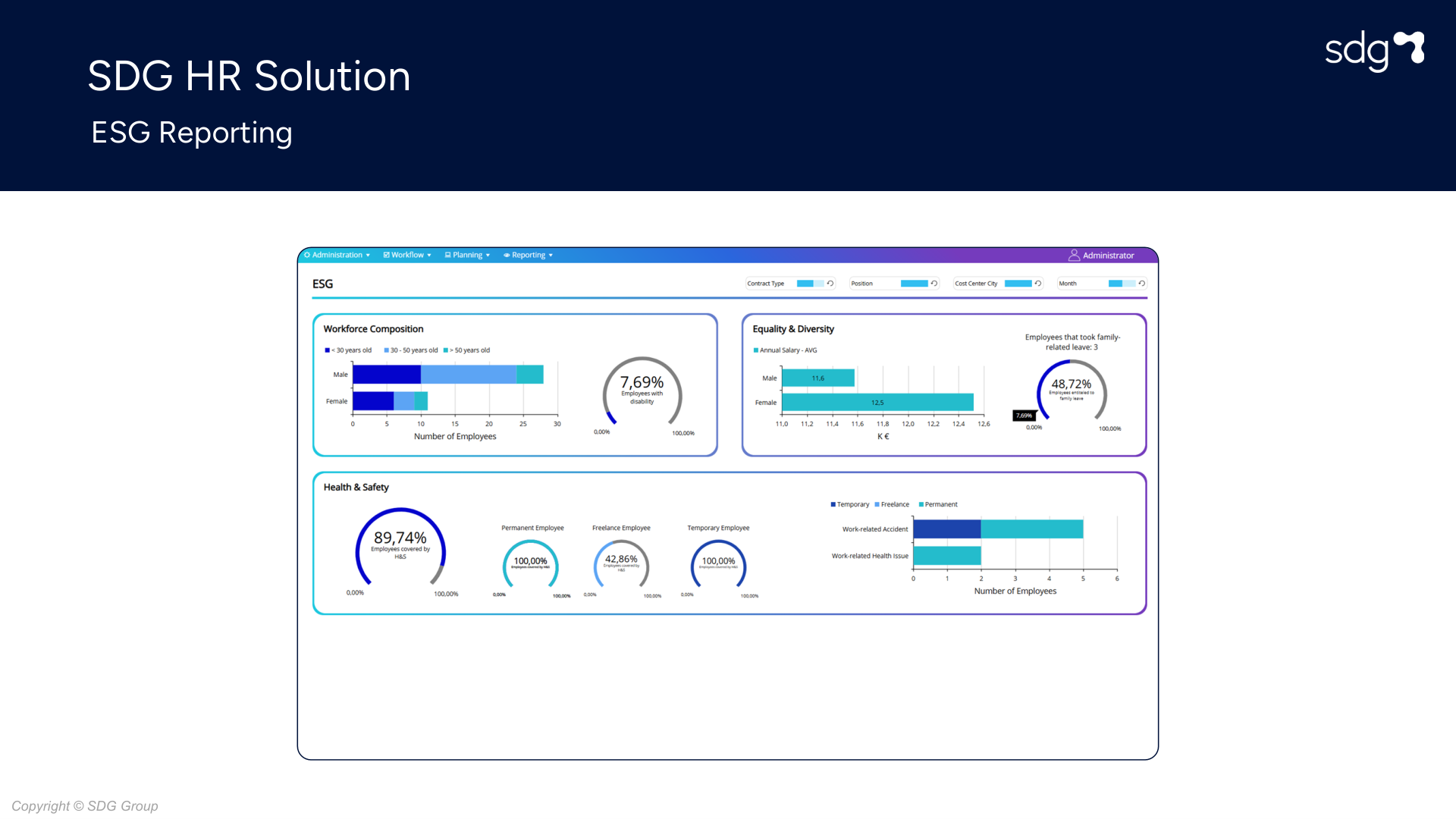Click the Reporting eye icon

[x=507, y=255]
